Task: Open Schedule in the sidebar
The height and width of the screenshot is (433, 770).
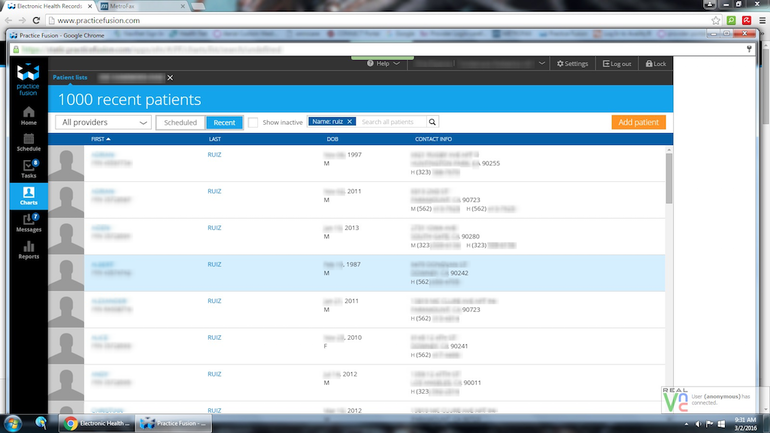Action: (28, 142)
